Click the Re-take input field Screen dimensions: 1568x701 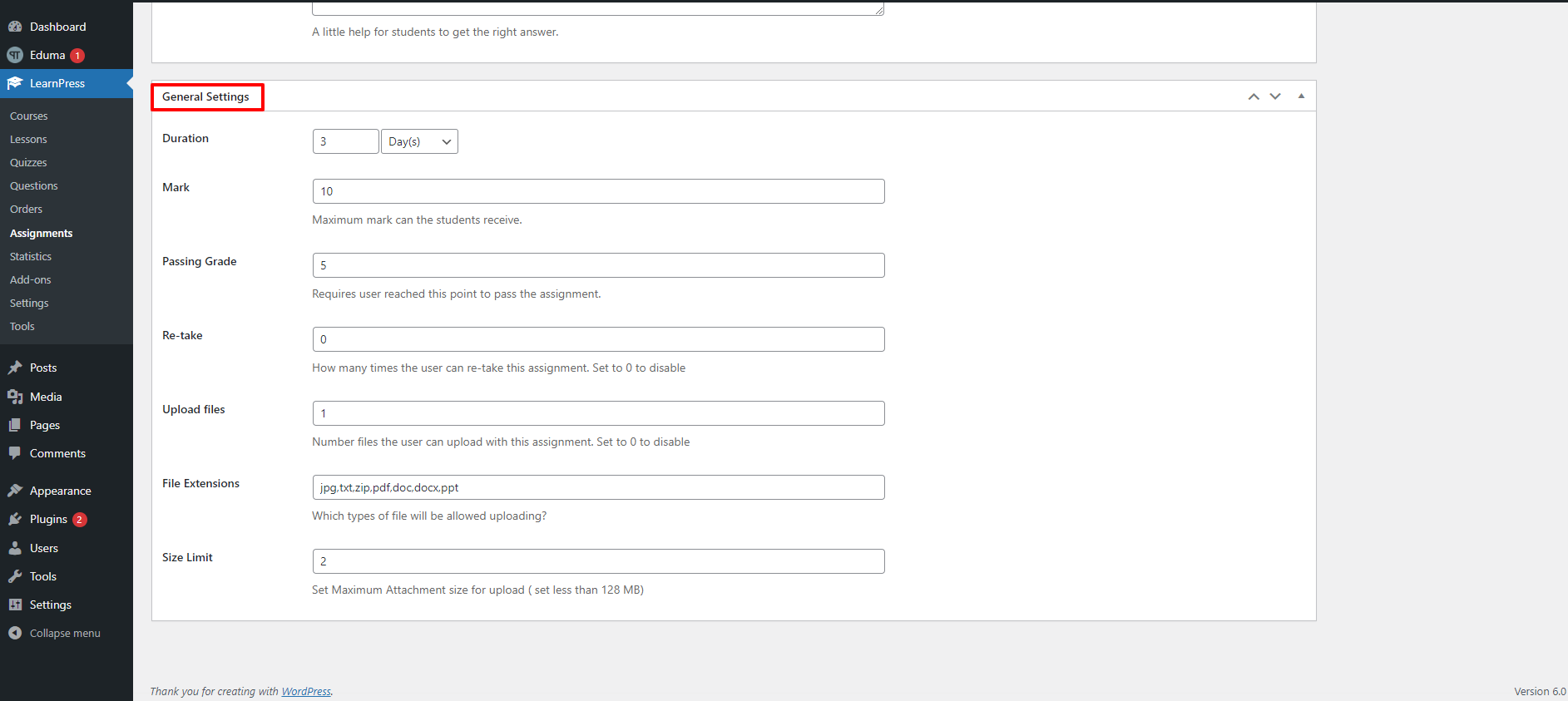coord(598,339)
